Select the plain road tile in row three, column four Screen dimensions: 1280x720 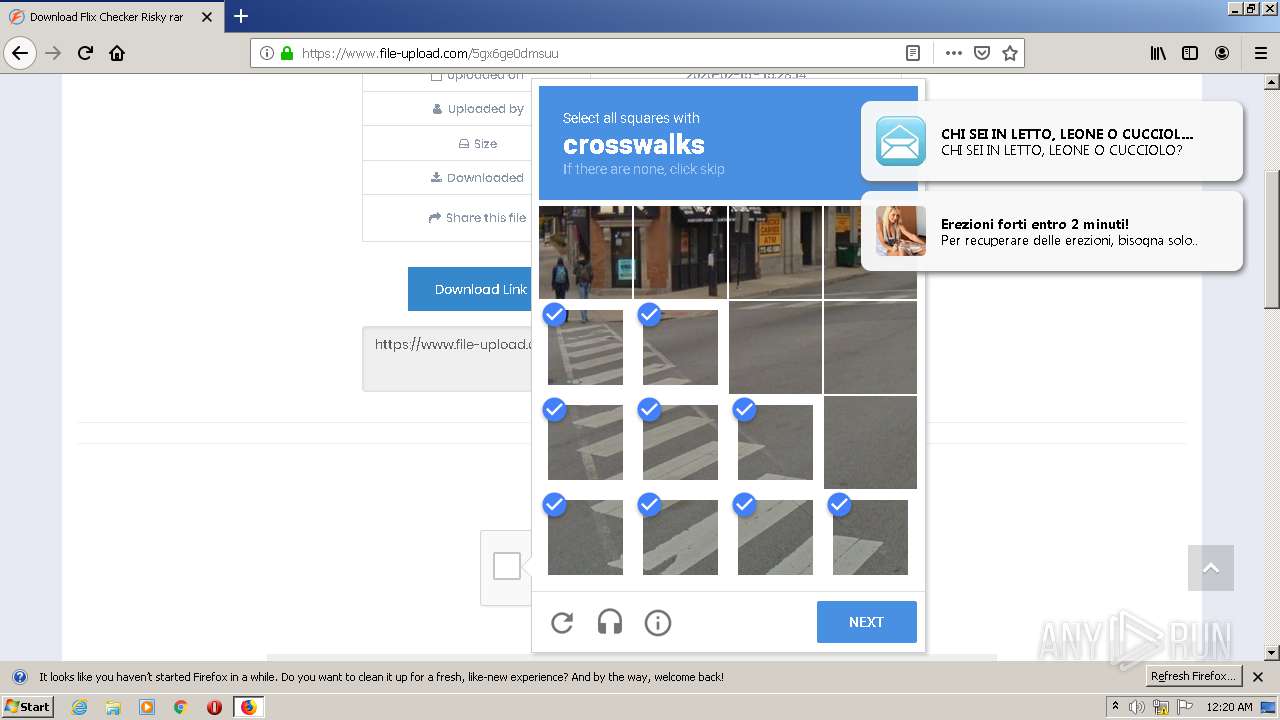point(870,442)
